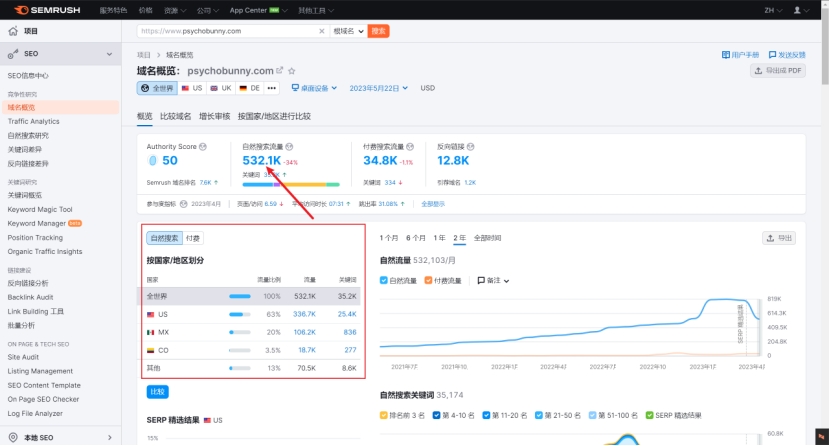Image resolution: width=830 pixels, height=446 pixels.
Task: Toggle 第 4-10 名 checkbox
Action: [x=436, y=415]
